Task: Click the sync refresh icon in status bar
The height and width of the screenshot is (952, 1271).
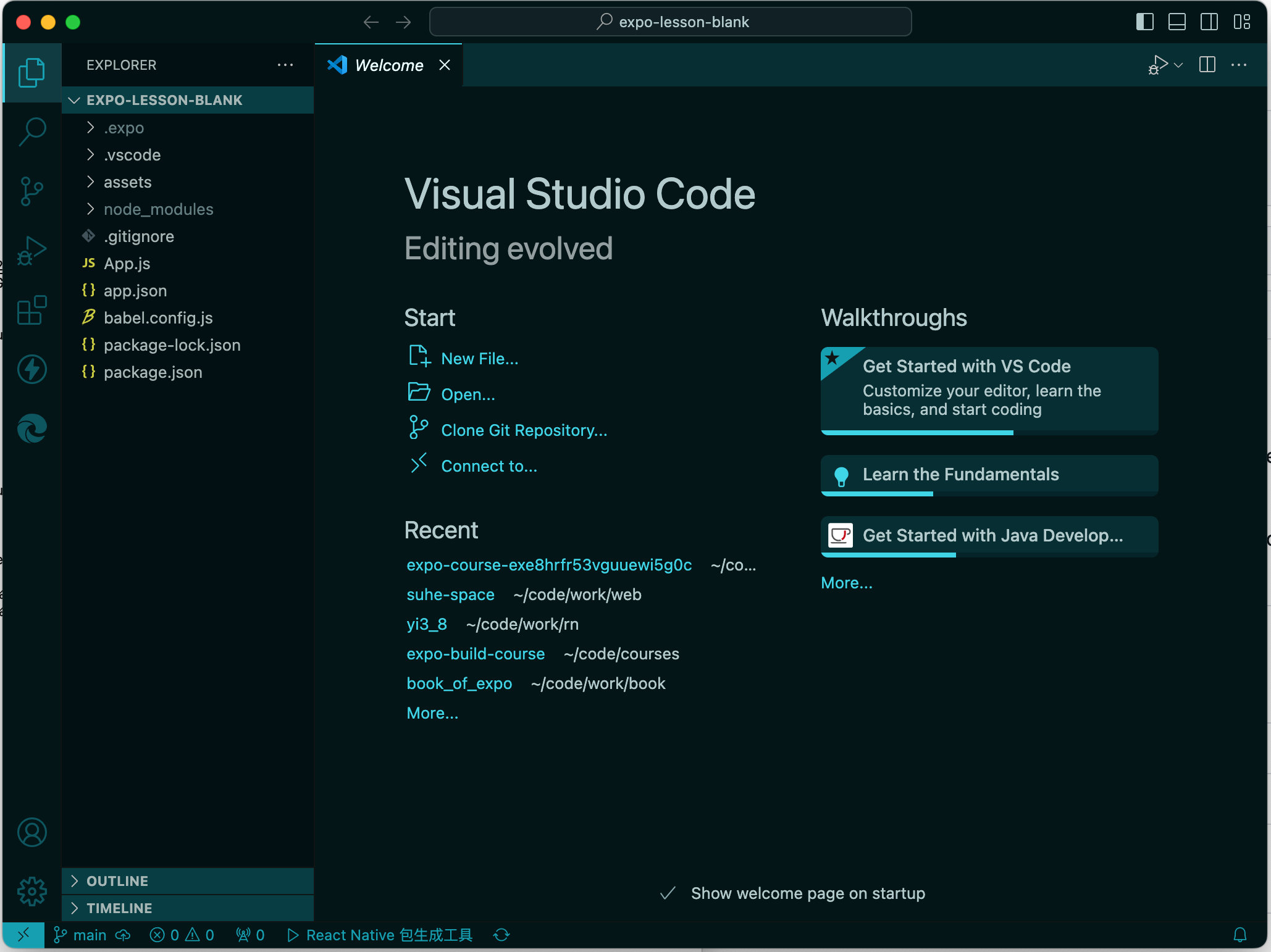Action: coord(501,935)
